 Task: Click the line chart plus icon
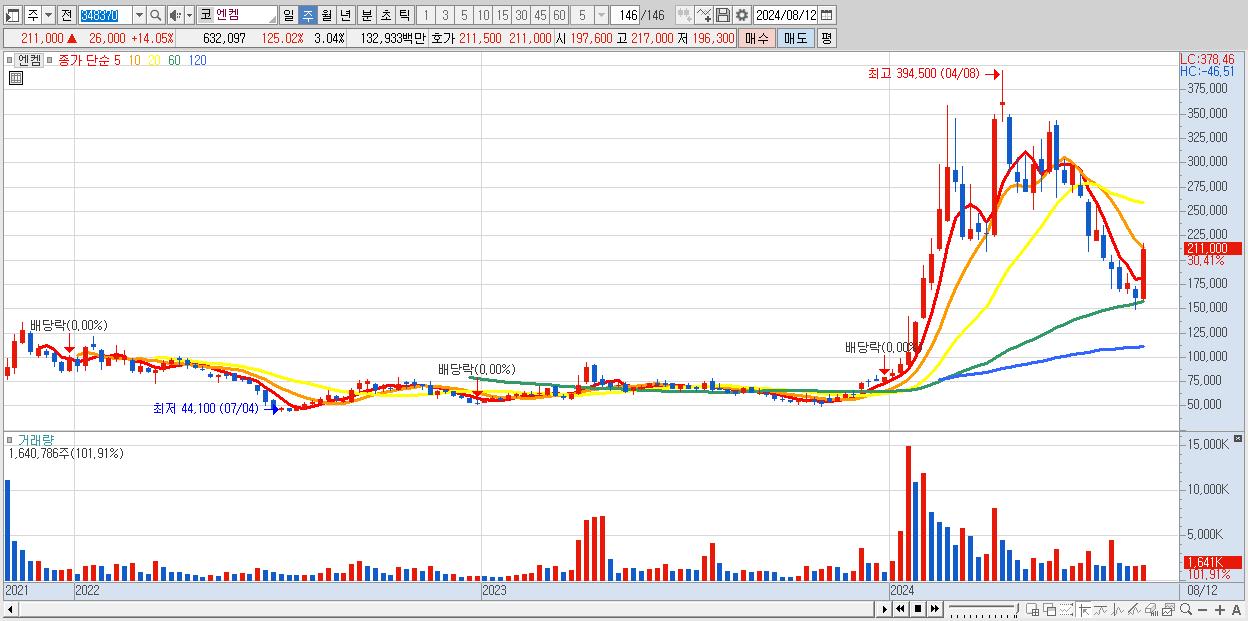pos(704,15)
